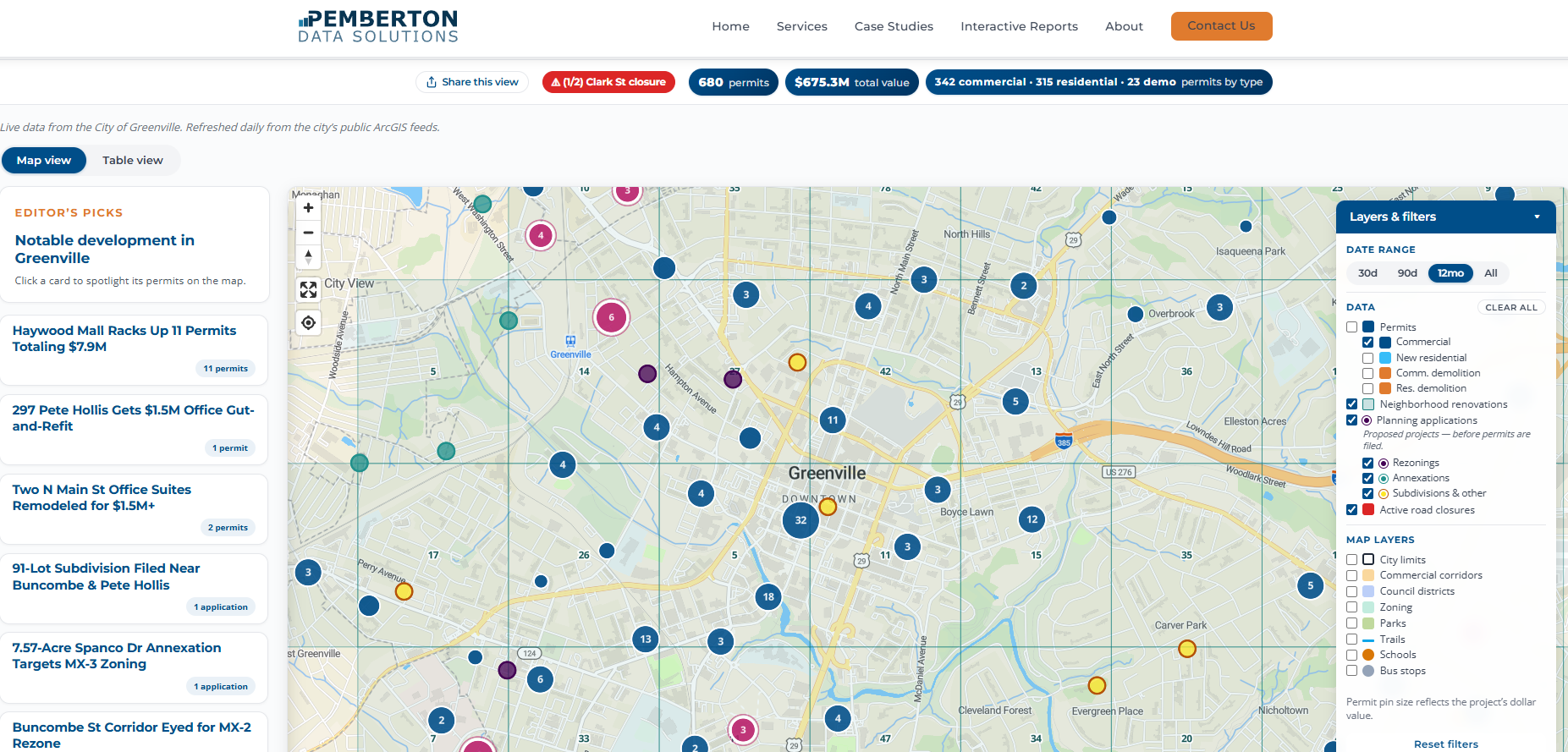This screenshot has height=752, width=1568.
Task: Open the Services menu item
Action: (x=802, y=26)
